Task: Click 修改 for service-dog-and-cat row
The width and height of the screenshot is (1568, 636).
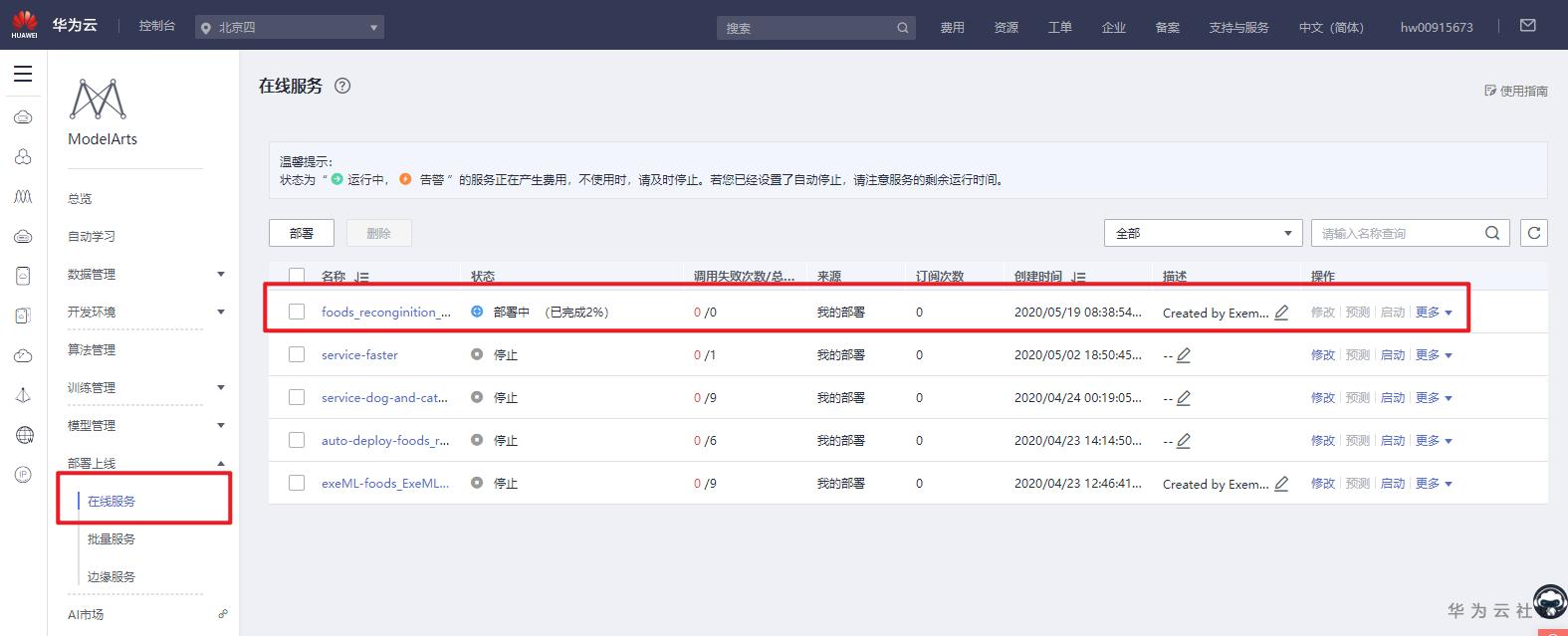Action: pos(1322,397)
